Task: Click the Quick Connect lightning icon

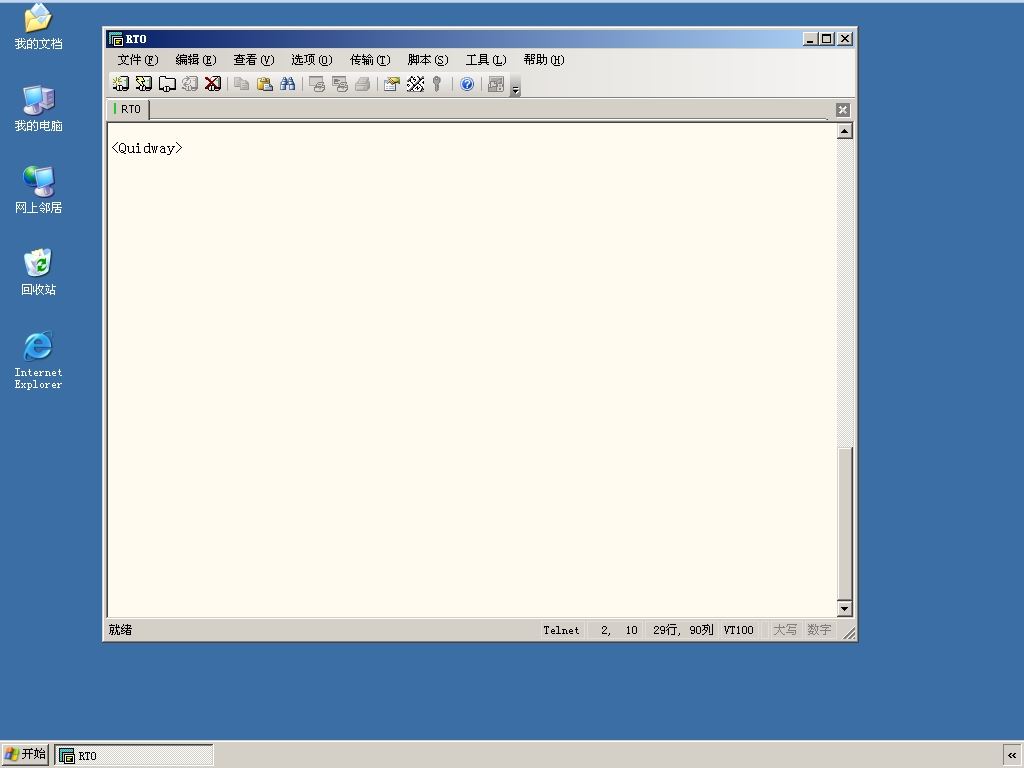Action: [144, 84]
